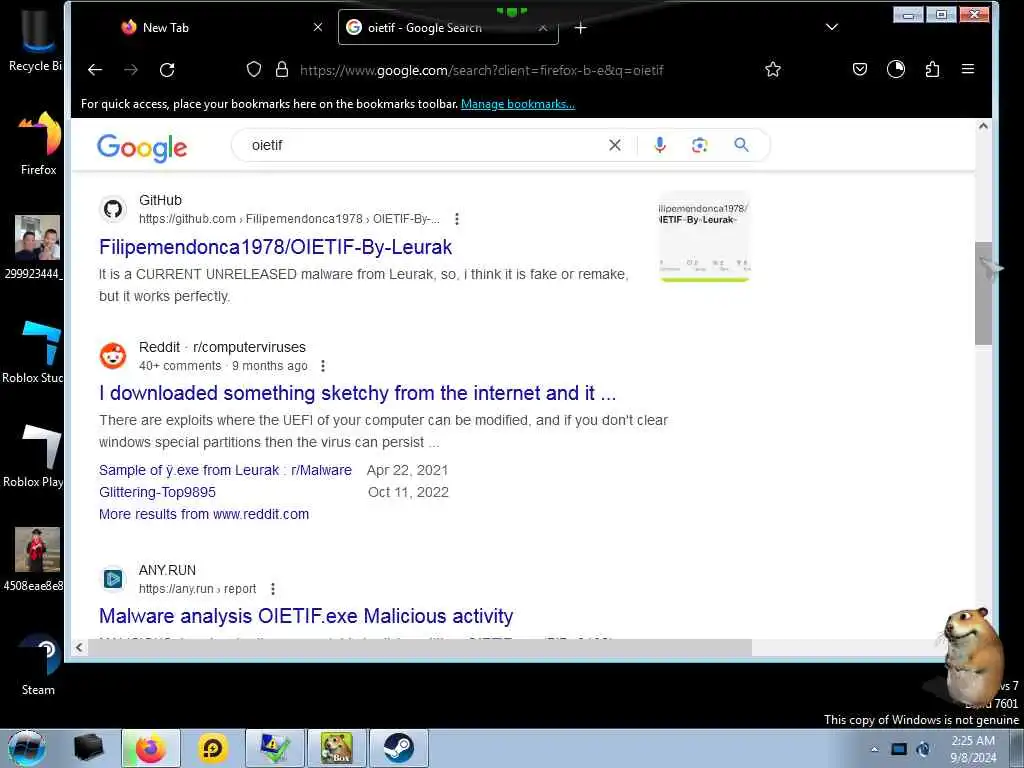The height and width of the screenshot is (768, 1024).
Task: Go back to the previous page
Action: tap(95, 70)
